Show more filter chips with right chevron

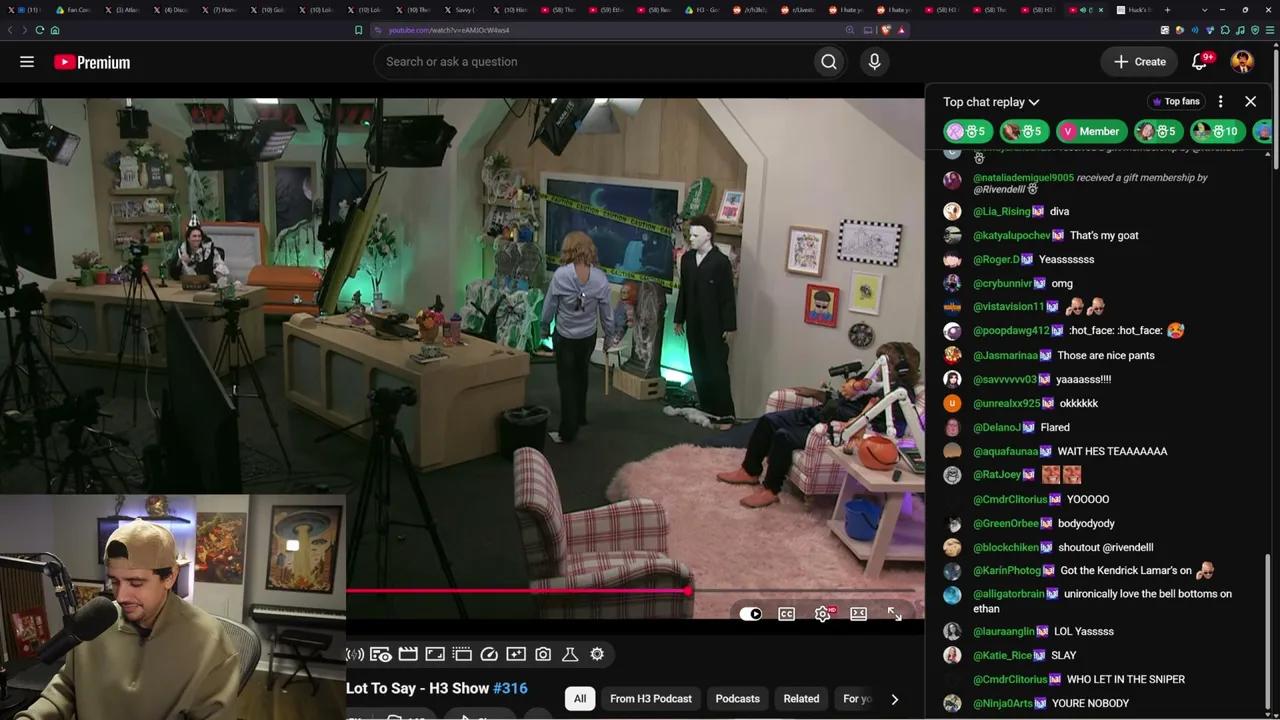895,699
